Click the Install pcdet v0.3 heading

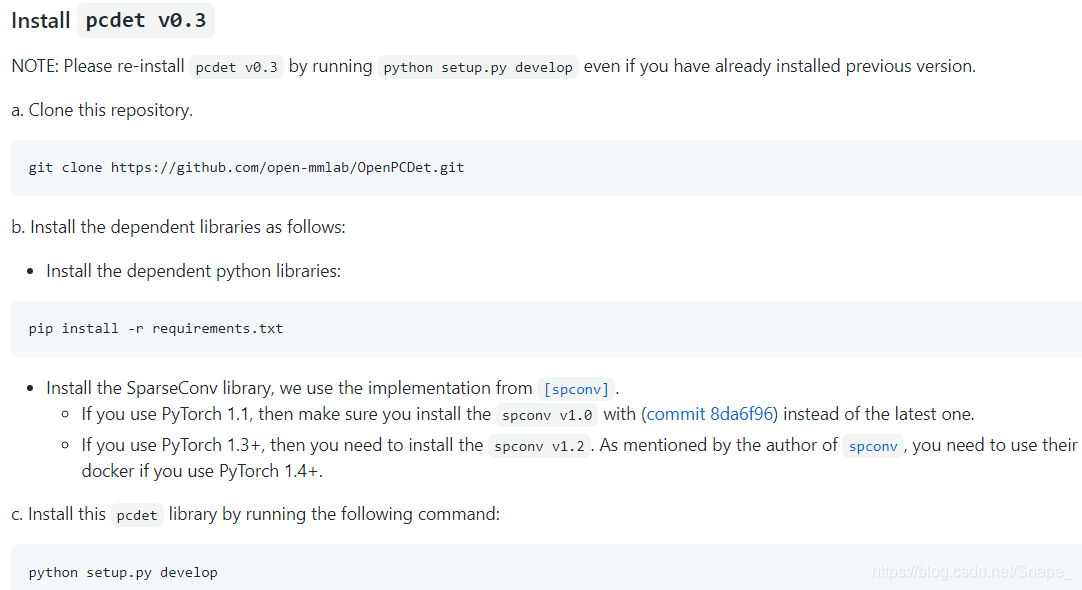[x=113, y=20]
